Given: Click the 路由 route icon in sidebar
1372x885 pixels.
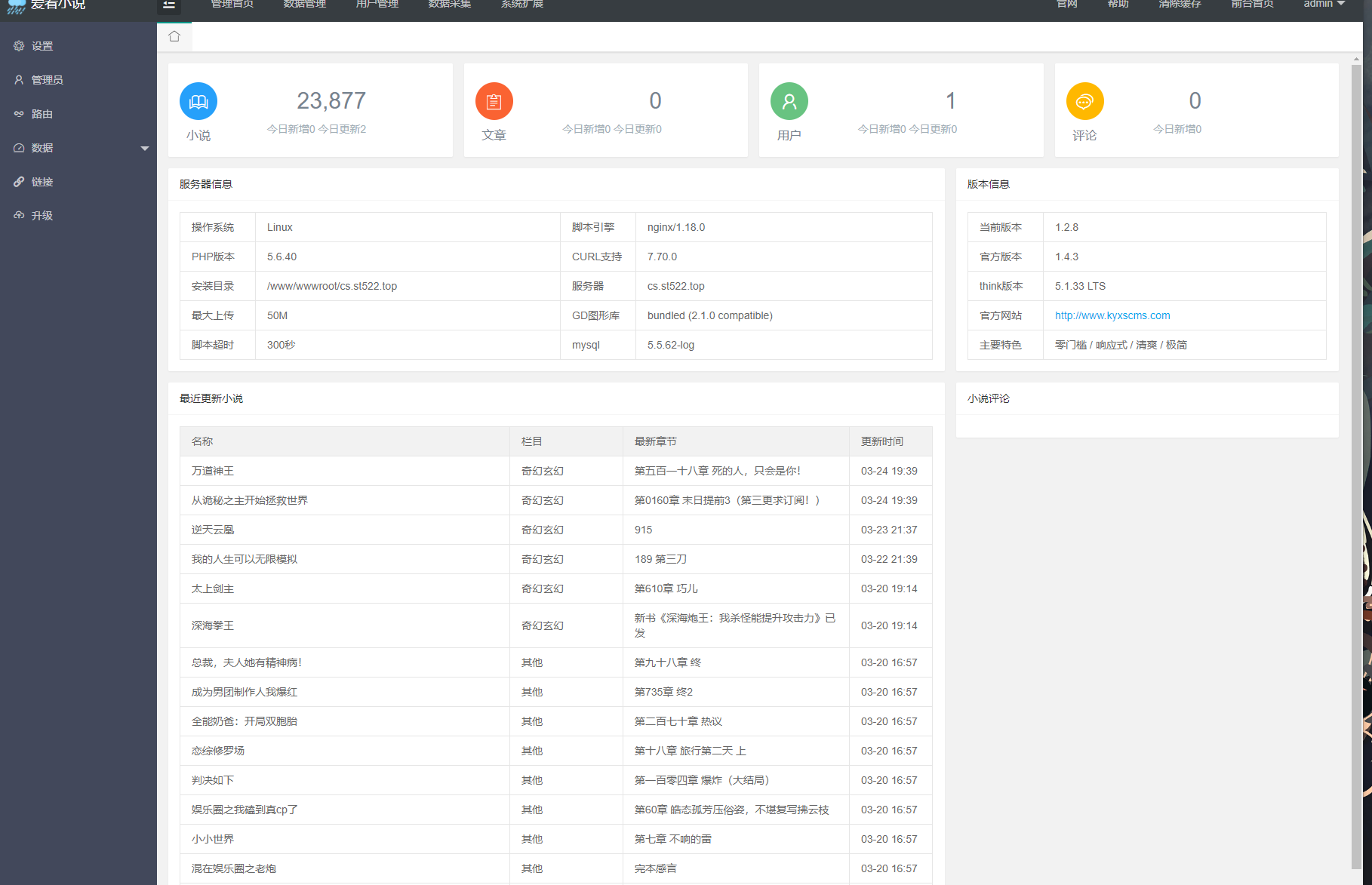Looking at the screenshot, I should pos(20,113).
